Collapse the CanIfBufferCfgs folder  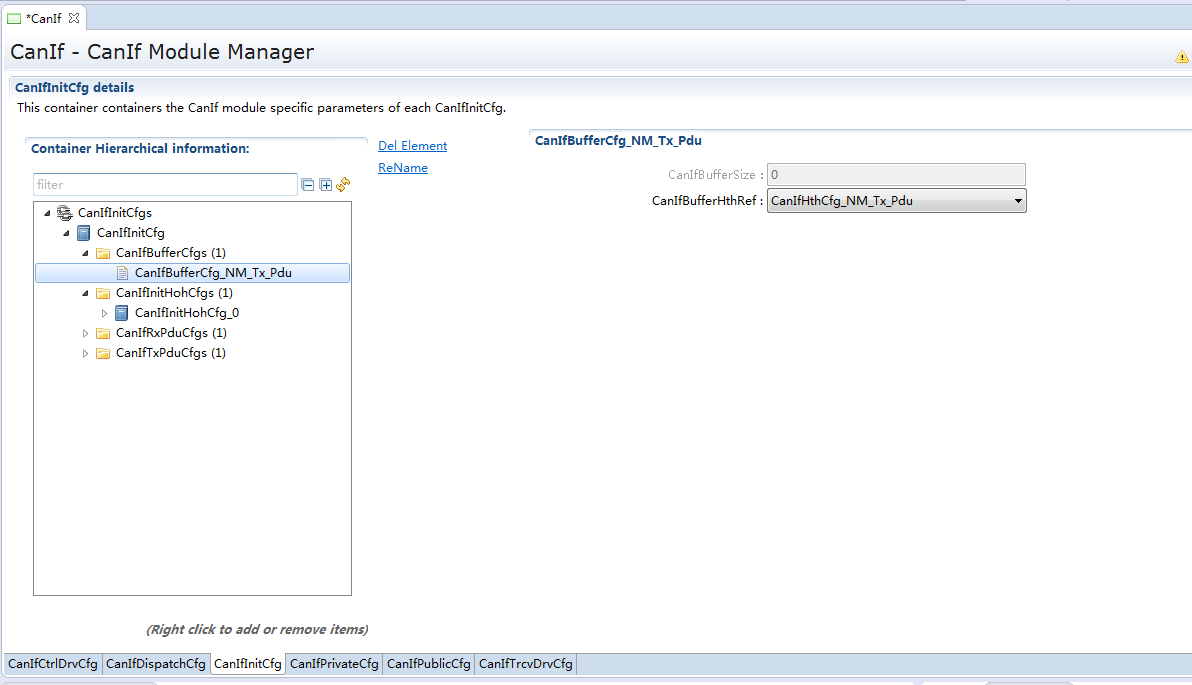pyautogui.click(x=85, y=253)
